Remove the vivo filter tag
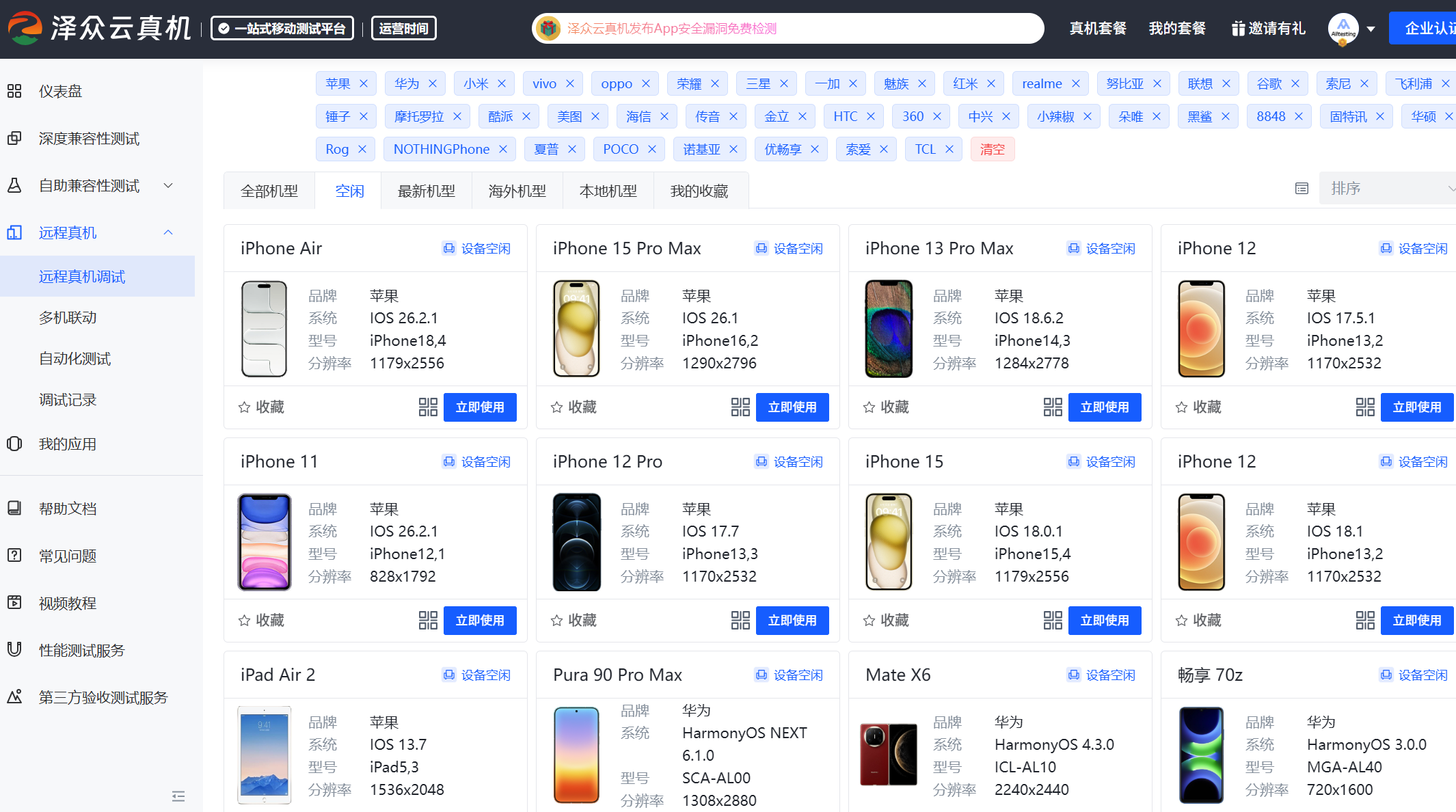Image resolution: width=1456 pixels, height=812 pixels. click(570, 83)
